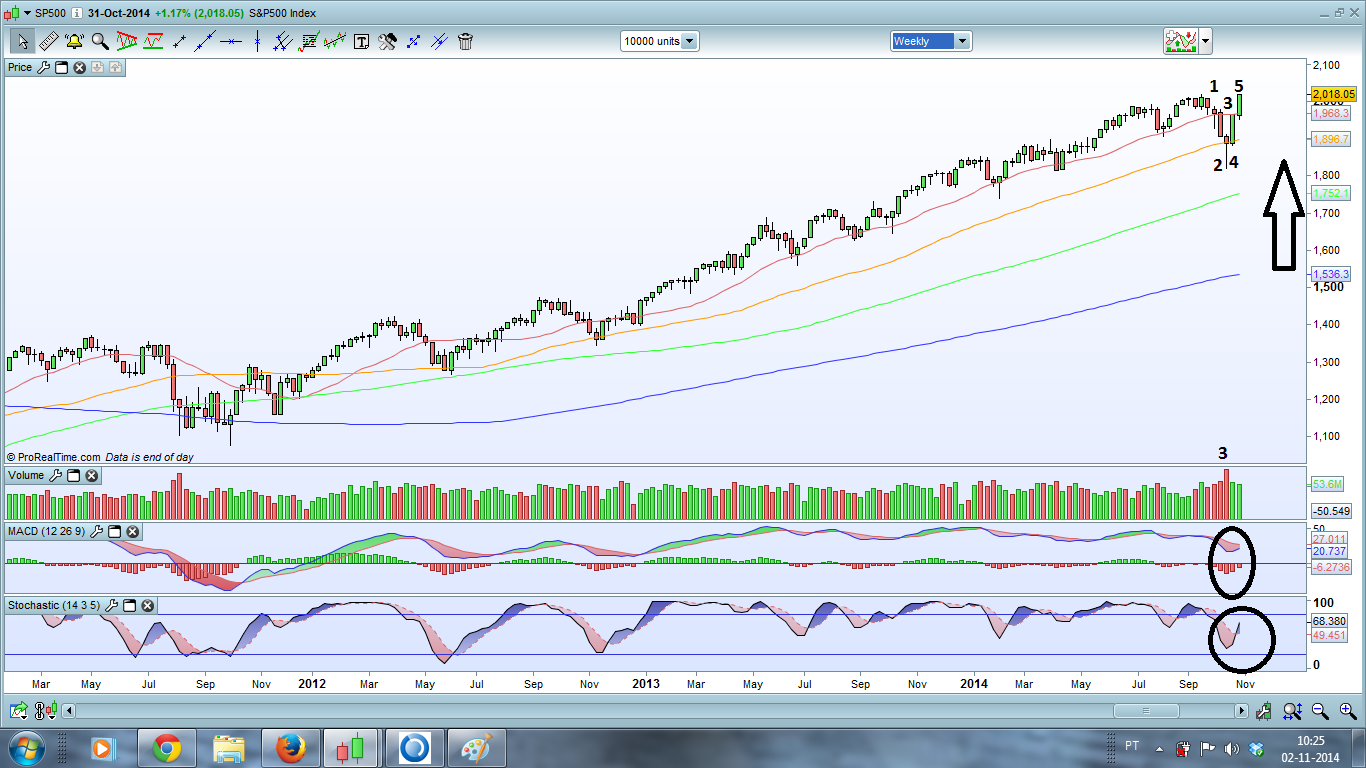Select the parallel channel lines tool
The image size is (1366, 768).
pyautogui.click(x=283, y=41)
